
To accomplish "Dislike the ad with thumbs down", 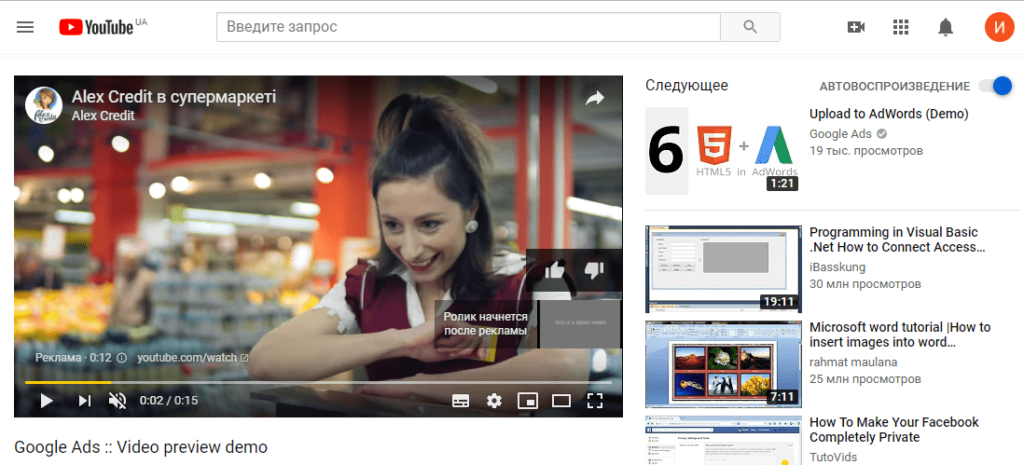I will click(x=594, y=270).
